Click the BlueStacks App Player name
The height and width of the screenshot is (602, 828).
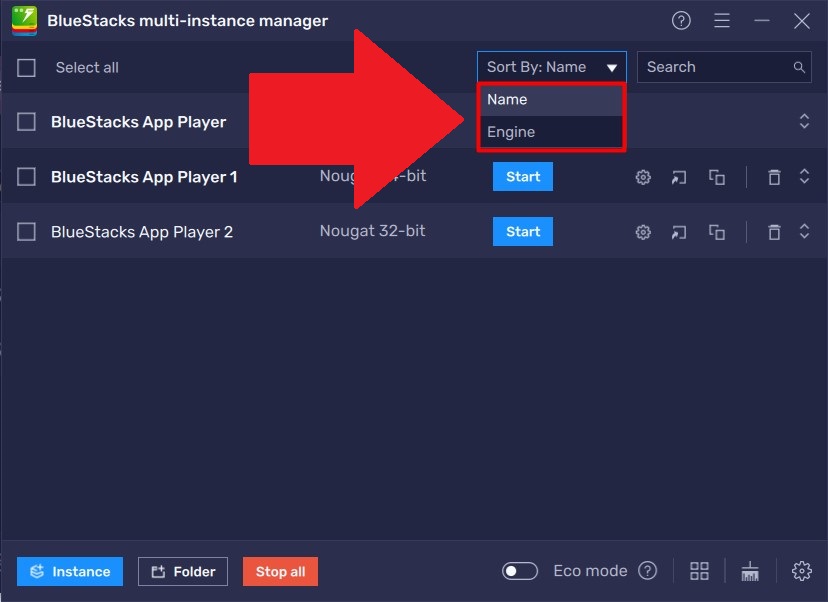138,122
